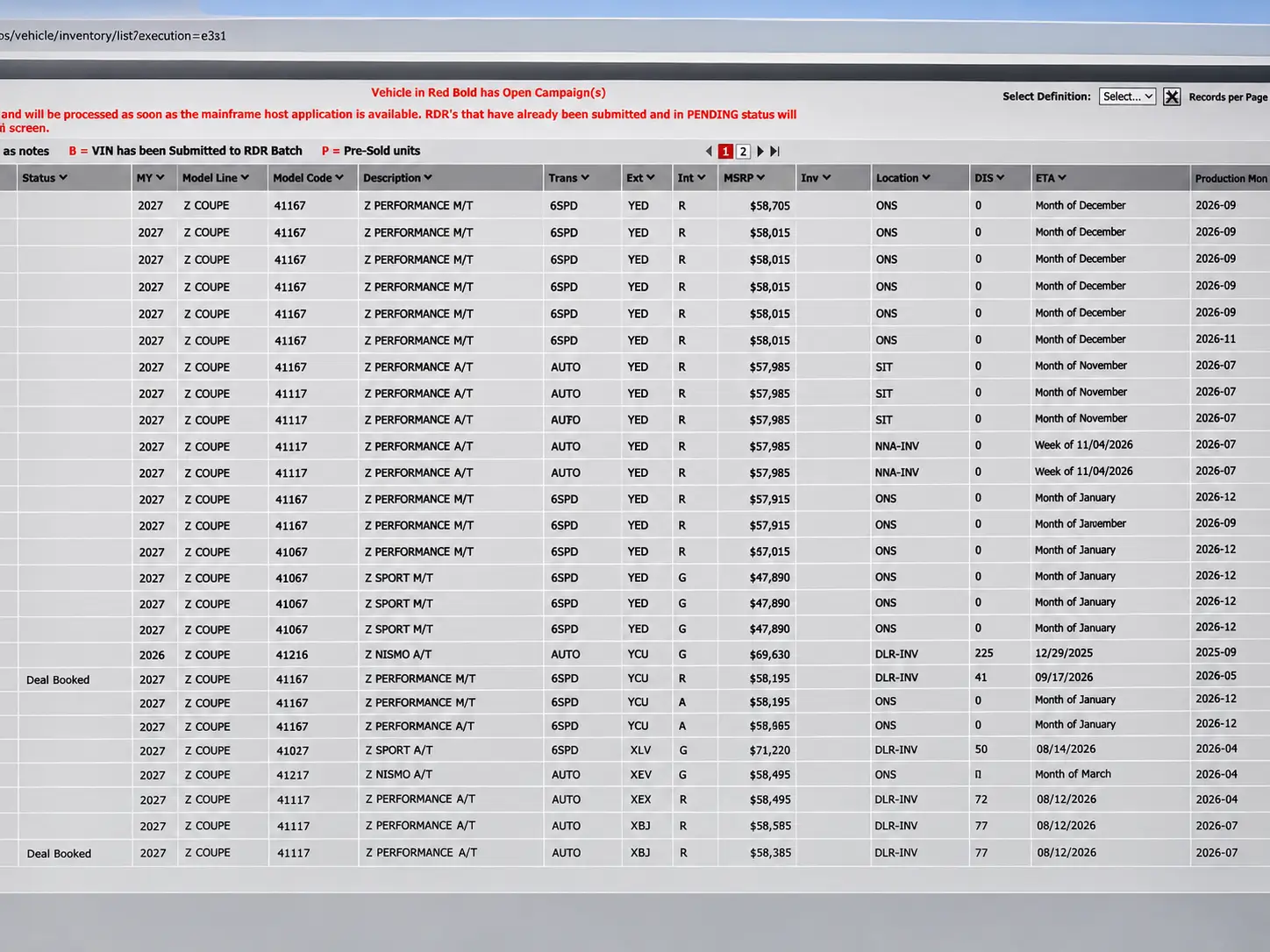Click the $58,385 MSRP value
This screenshot has height=952, width=1270.
tap(771, 853)
